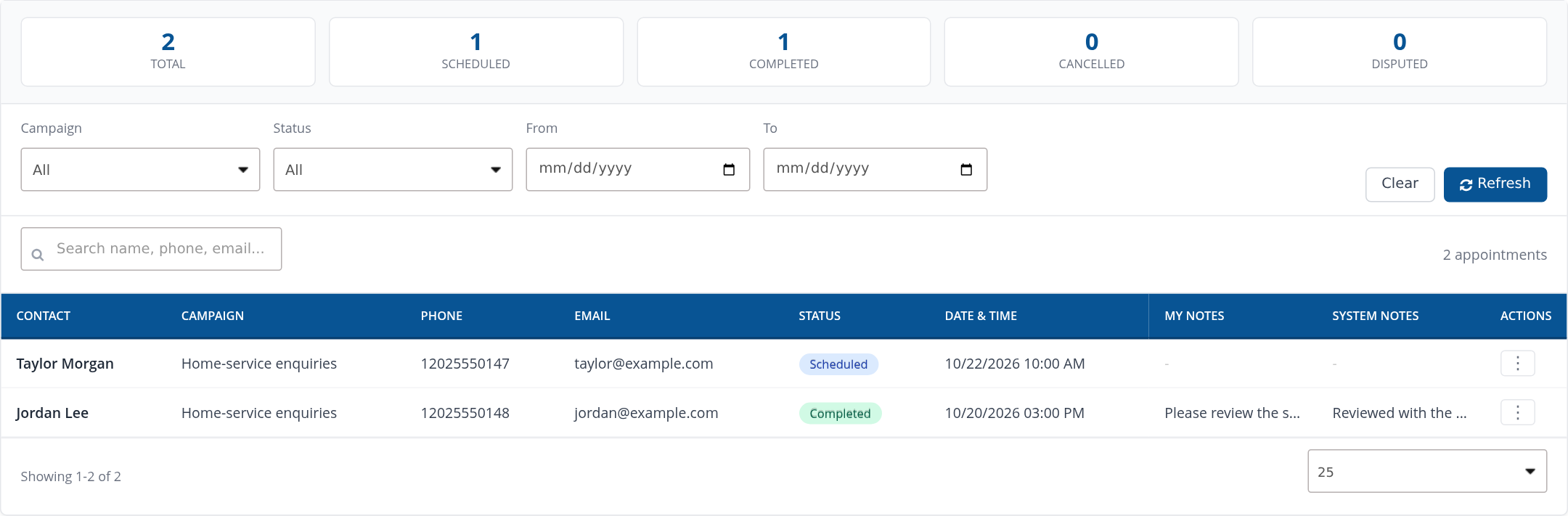
Task: Select the Total appointments stat card
Action: tap(168, 52)
